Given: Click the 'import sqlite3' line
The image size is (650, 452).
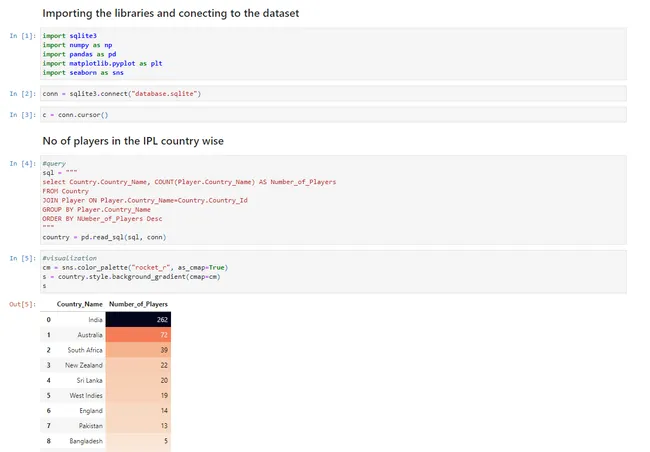Looking at the screenshot, I should point(69,36).
